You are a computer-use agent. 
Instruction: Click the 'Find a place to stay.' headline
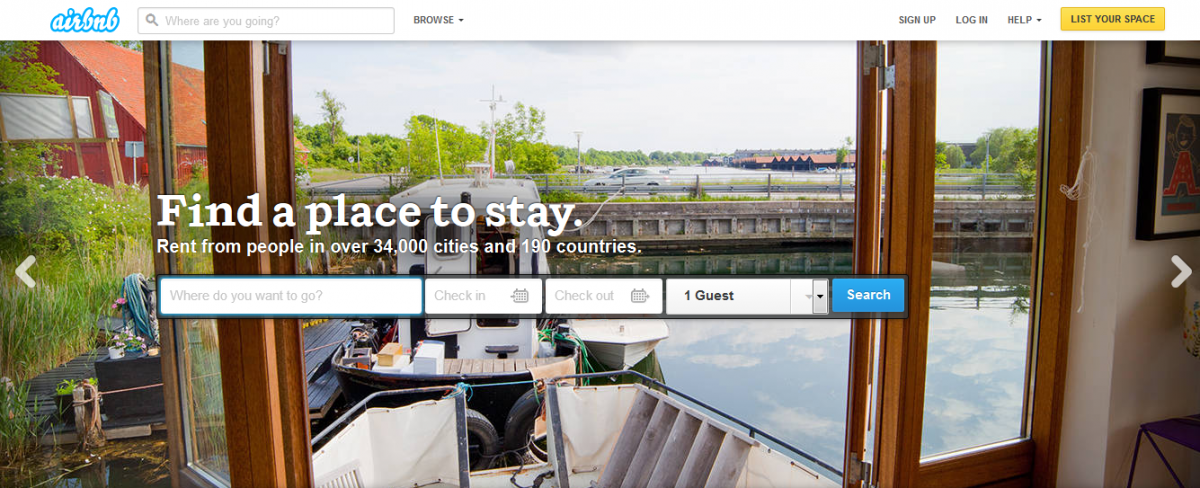coord(370,212)
